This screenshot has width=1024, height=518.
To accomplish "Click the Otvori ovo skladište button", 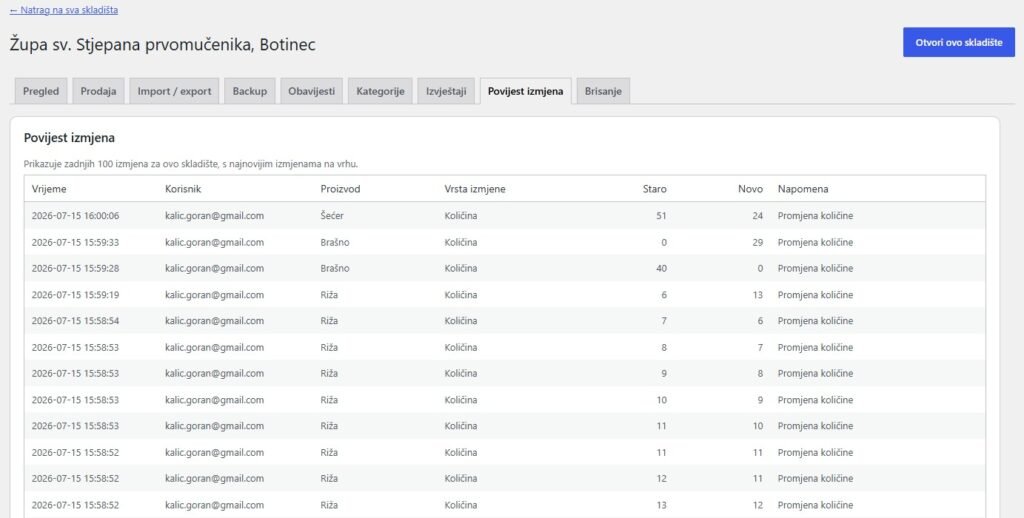I will pyautogui.click(x=959, y=42).
